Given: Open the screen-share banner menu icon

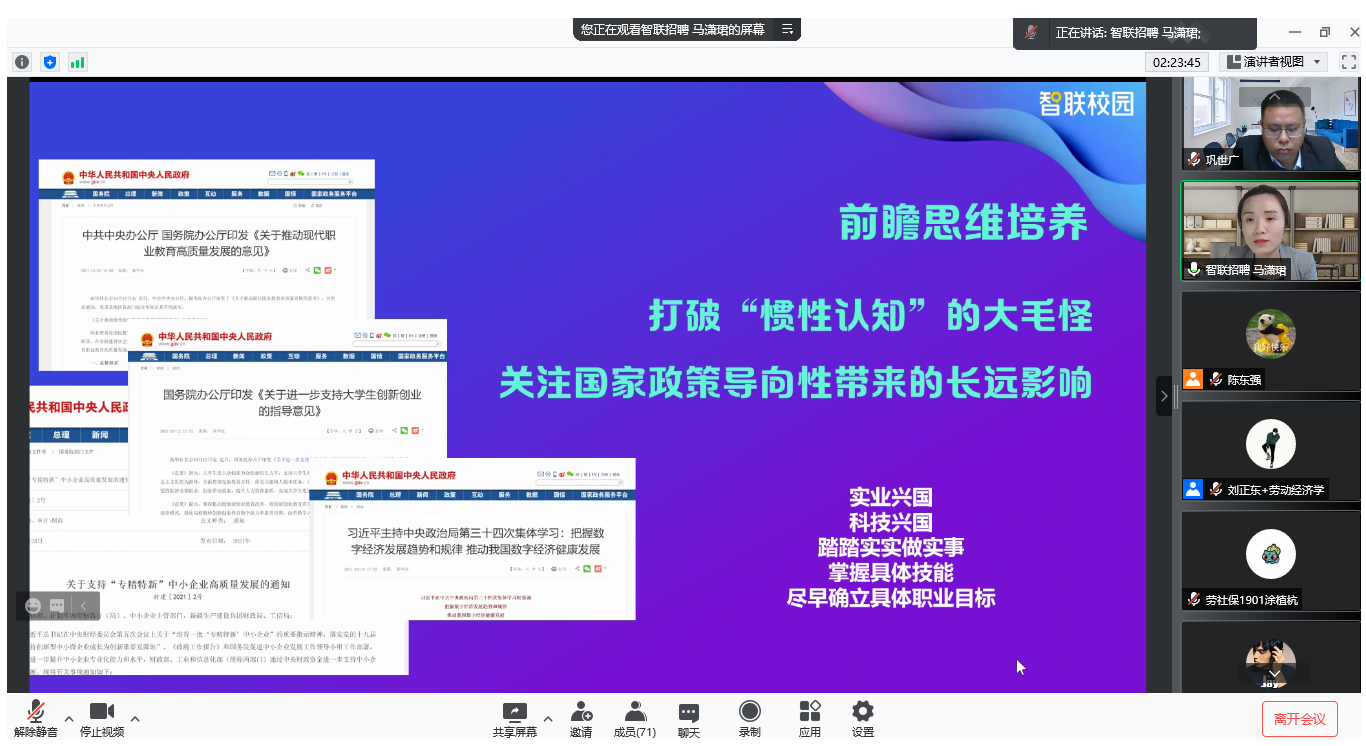Looking at the screenshot, I should click(x=788, y=30).
